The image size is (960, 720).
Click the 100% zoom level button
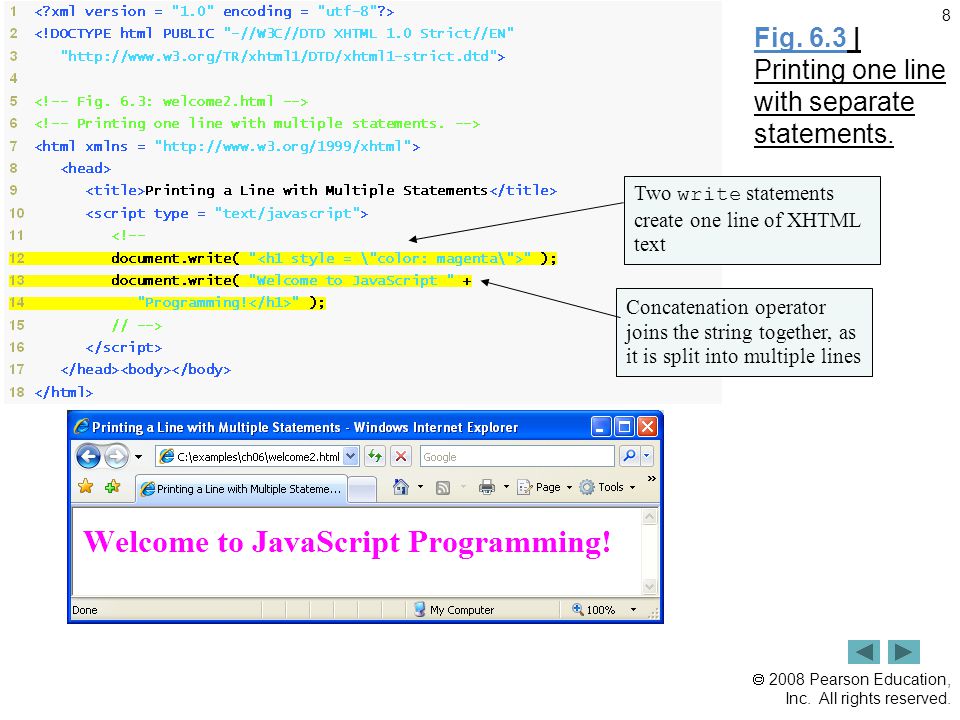click(593, 610)
